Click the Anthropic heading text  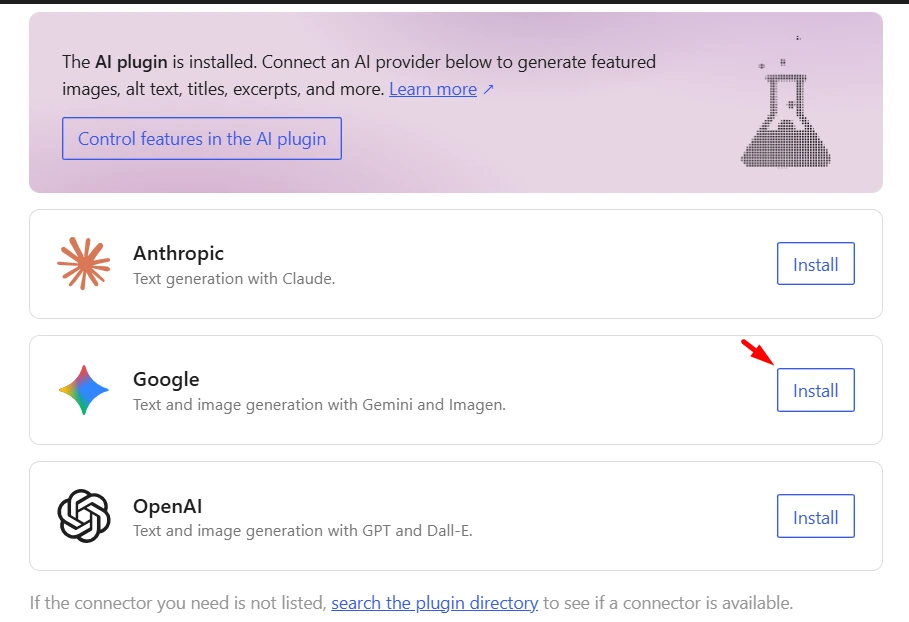(x=179, y=253)
